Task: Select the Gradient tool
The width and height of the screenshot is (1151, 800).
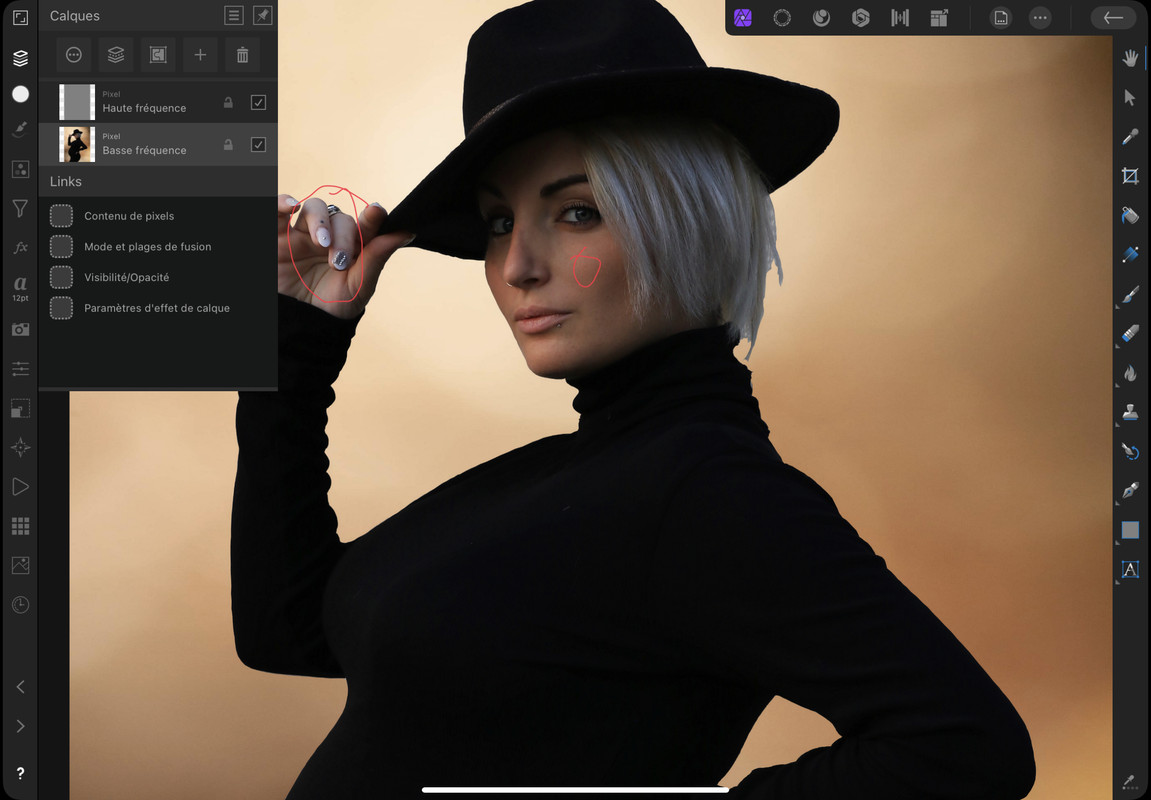Action: coord(1130,254)
